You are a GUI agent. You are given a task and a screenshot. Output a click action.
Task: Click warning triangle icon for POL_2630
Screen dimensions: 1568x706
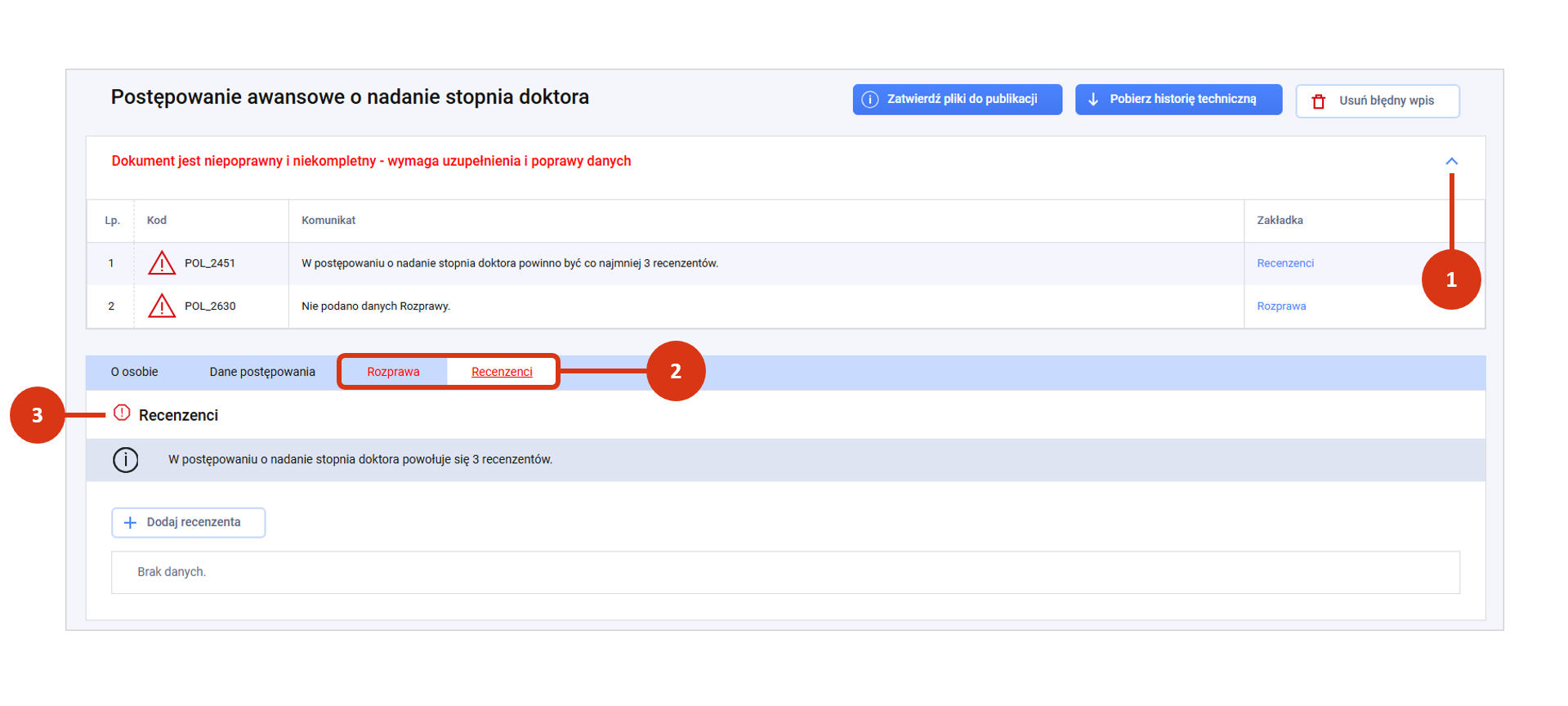[x=162, y=306]
